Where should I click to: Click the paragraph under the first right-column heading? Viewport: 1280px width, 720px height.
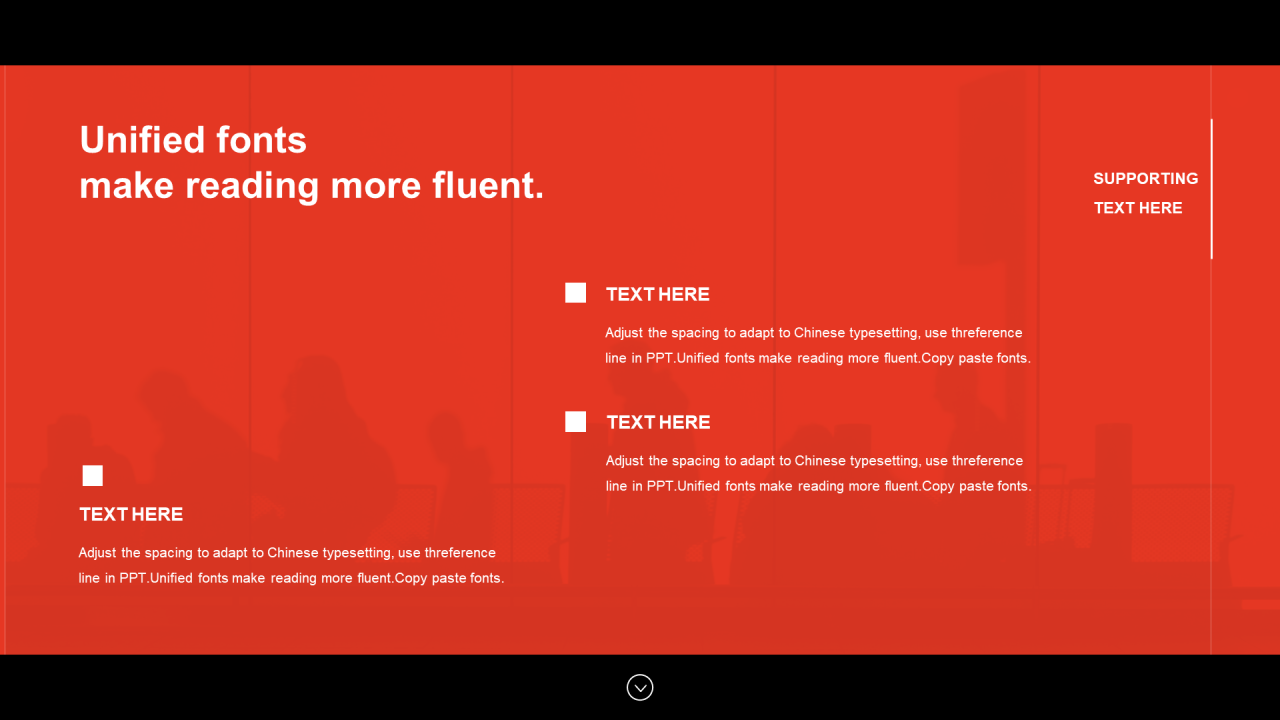pyautogui.click(x=818, y=345)
